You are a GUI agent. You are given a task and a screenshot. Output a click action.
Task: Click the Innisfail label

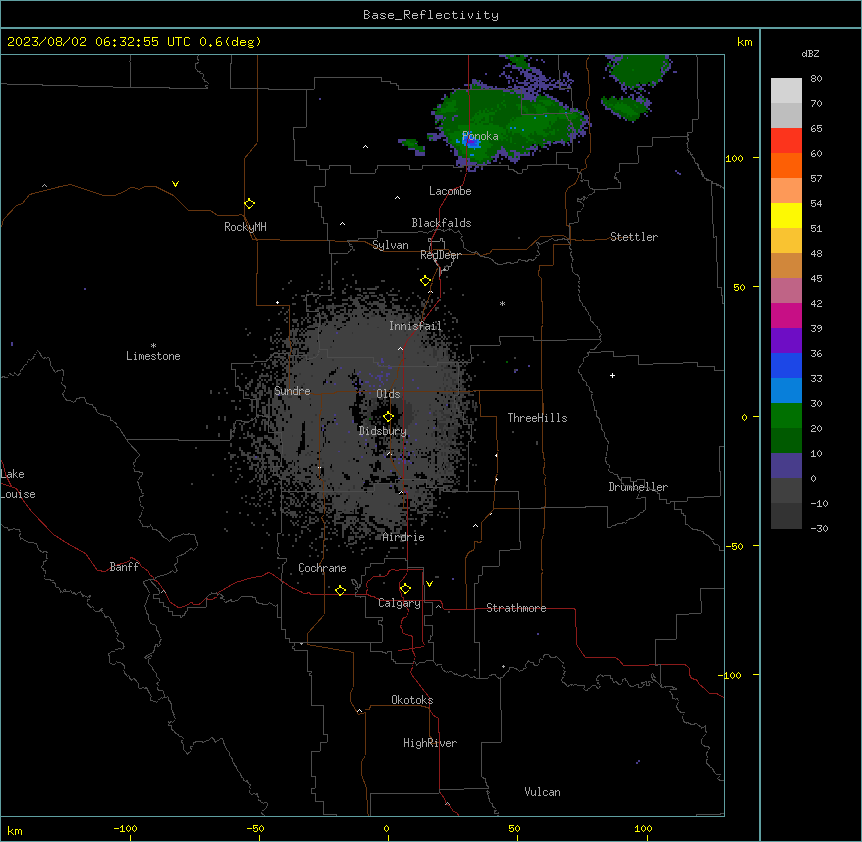click(415, 326)
